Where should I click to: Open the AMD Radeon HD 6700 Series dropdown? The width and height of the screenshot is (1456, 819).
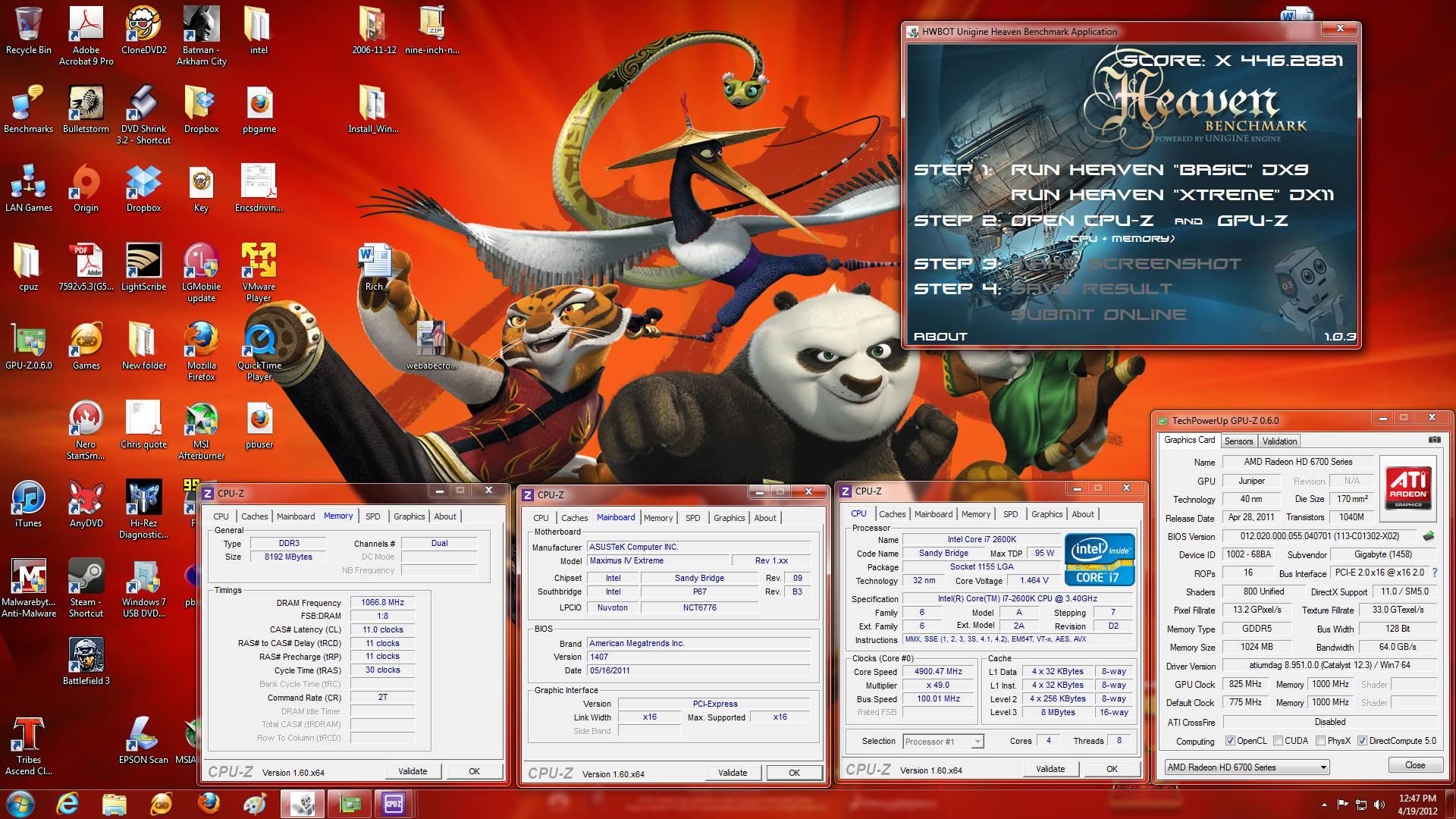[1247, 767]
